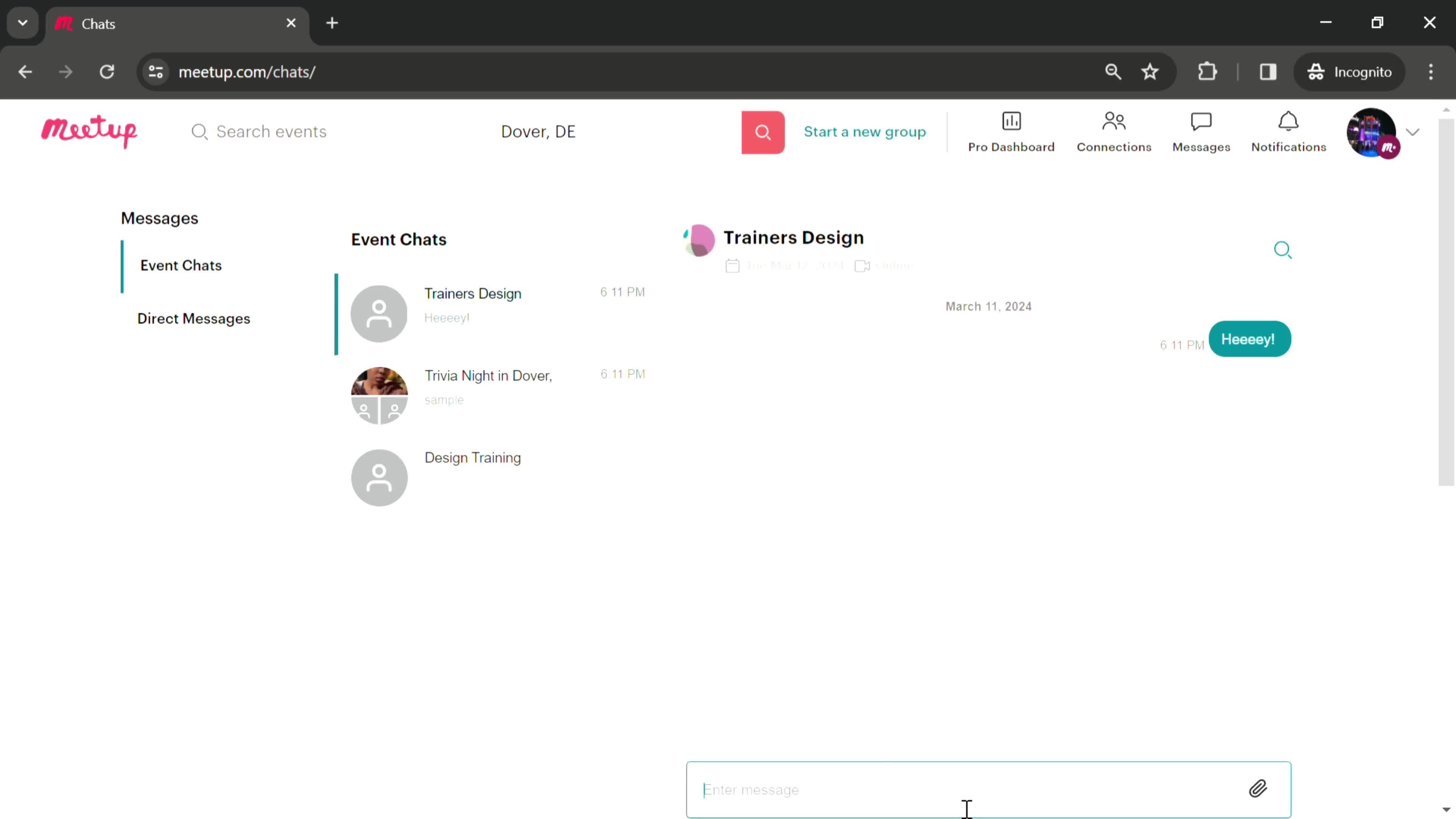Click the attachment icon in message box
The image size is (1456, 819).
point(1258,789)
